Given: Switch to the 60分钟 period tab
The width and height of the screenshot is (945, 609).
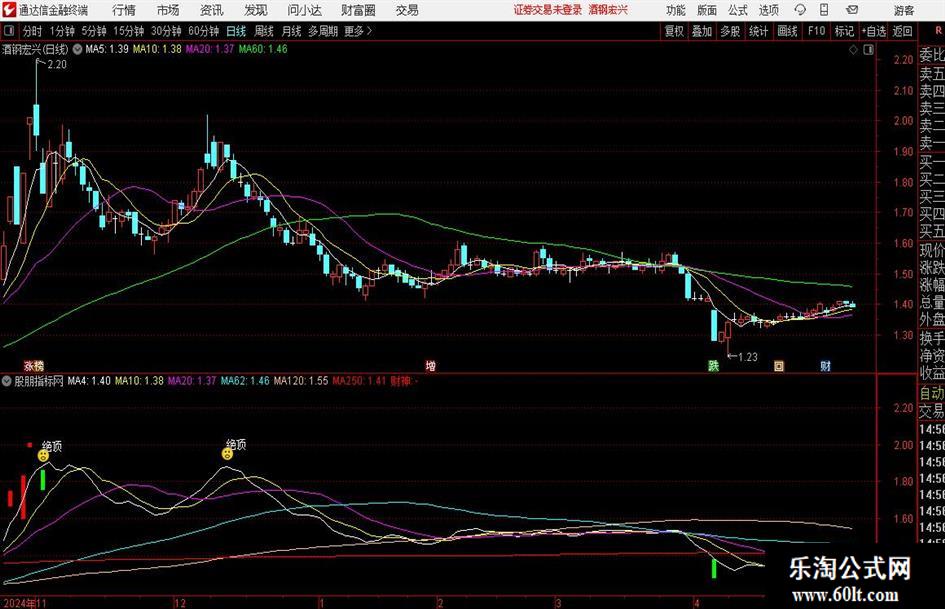Looking at the screenshot, I should tap(203, 31).
